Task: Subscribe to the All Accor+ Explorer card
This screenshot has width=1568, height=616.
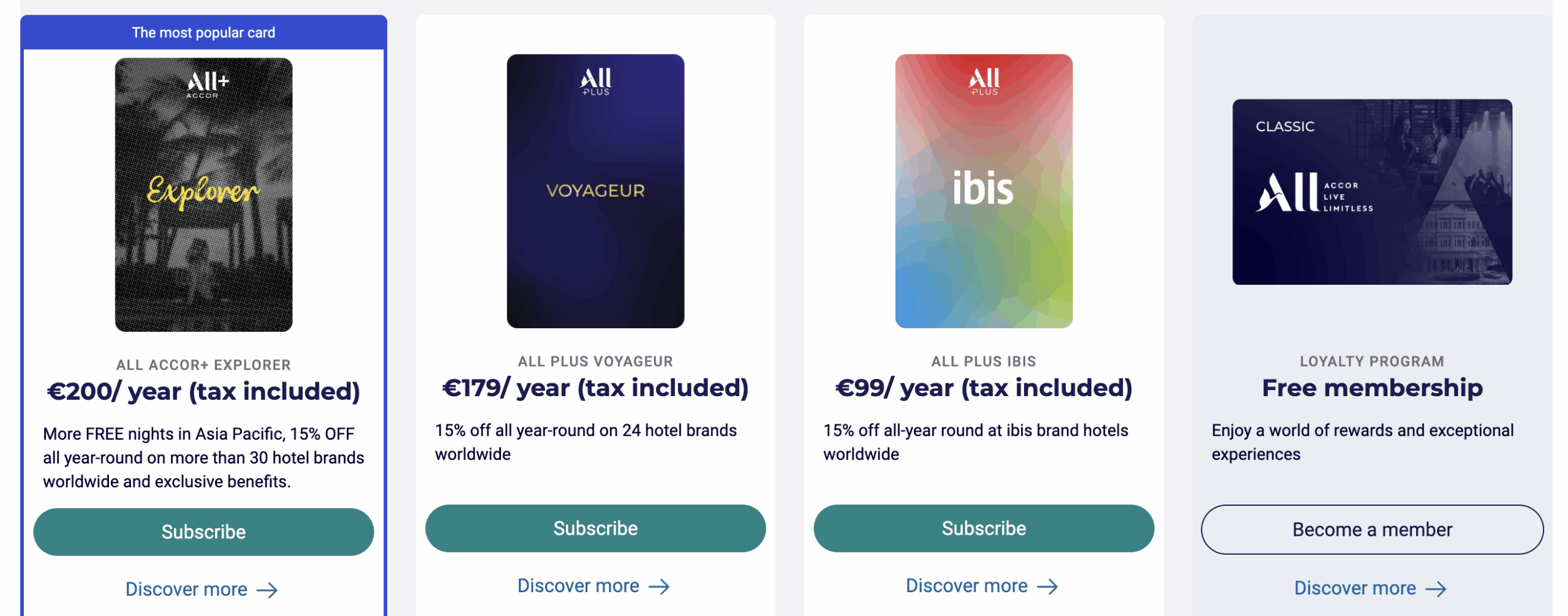Action: pos(205,531)
